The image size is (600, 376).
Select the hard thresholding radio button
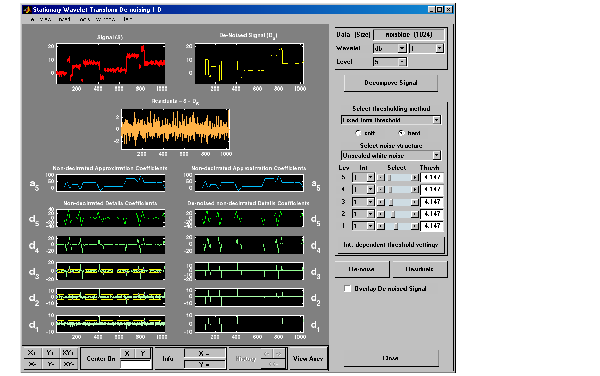(401, 133)
